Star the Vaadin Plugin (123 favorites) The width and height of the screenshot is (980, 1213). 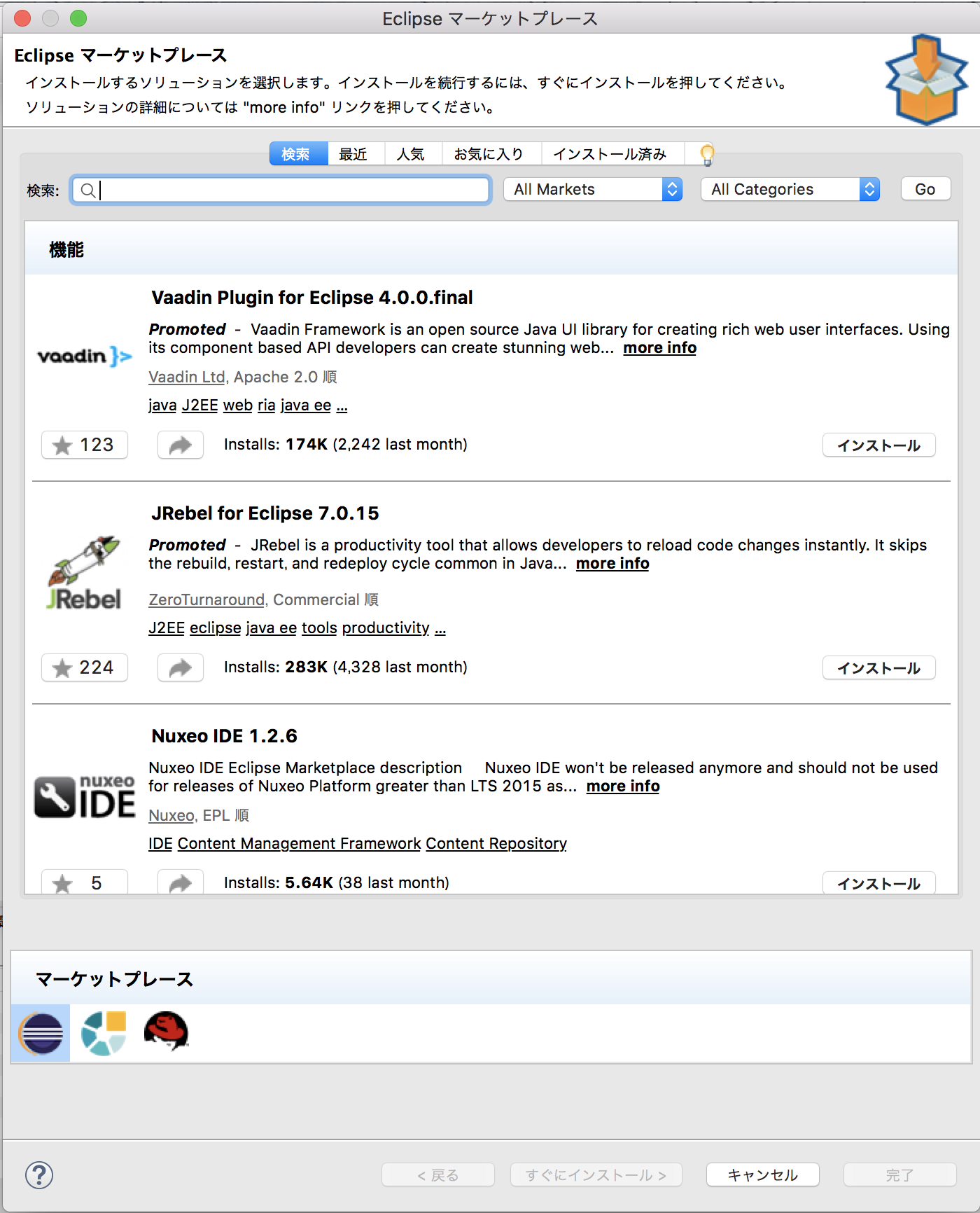tap(85, 445)
